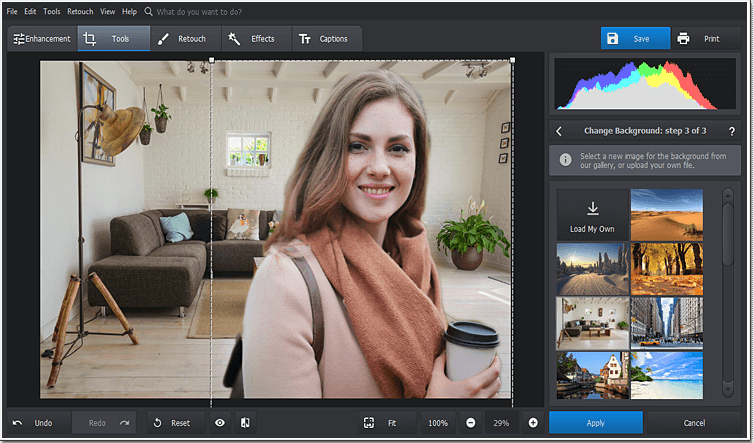The height and width of the screenshot is (443, 754).
Task: Select the snowy winter road background
Action: pos(592,269)
